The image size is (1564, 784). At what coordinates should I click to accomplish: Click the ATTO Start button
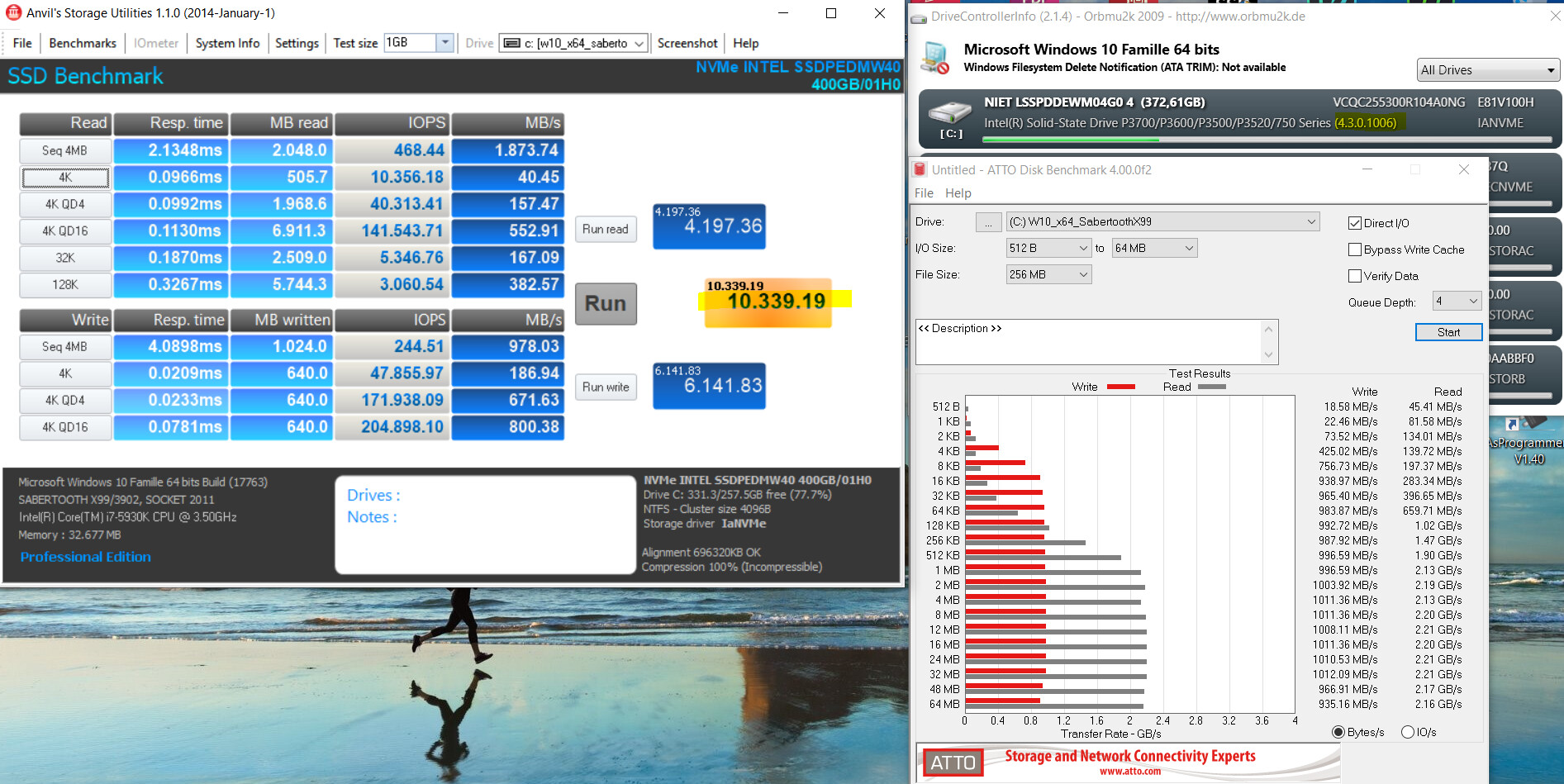pos(1448,332)
